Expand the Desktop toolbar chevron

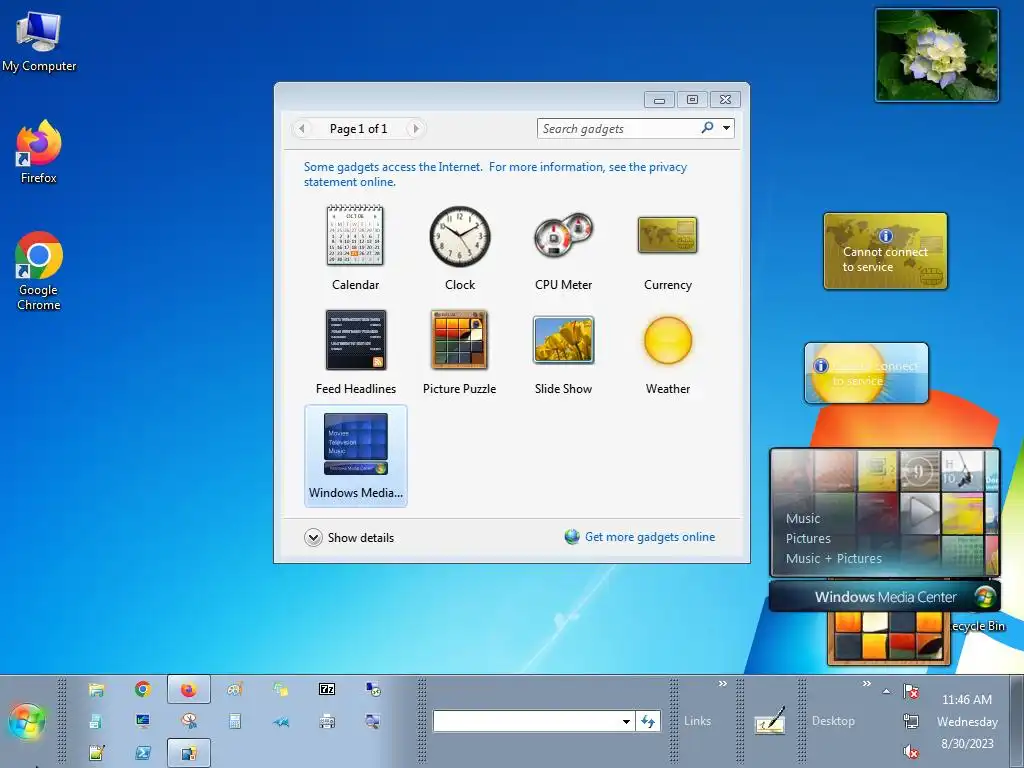click(x=867, y=684)
